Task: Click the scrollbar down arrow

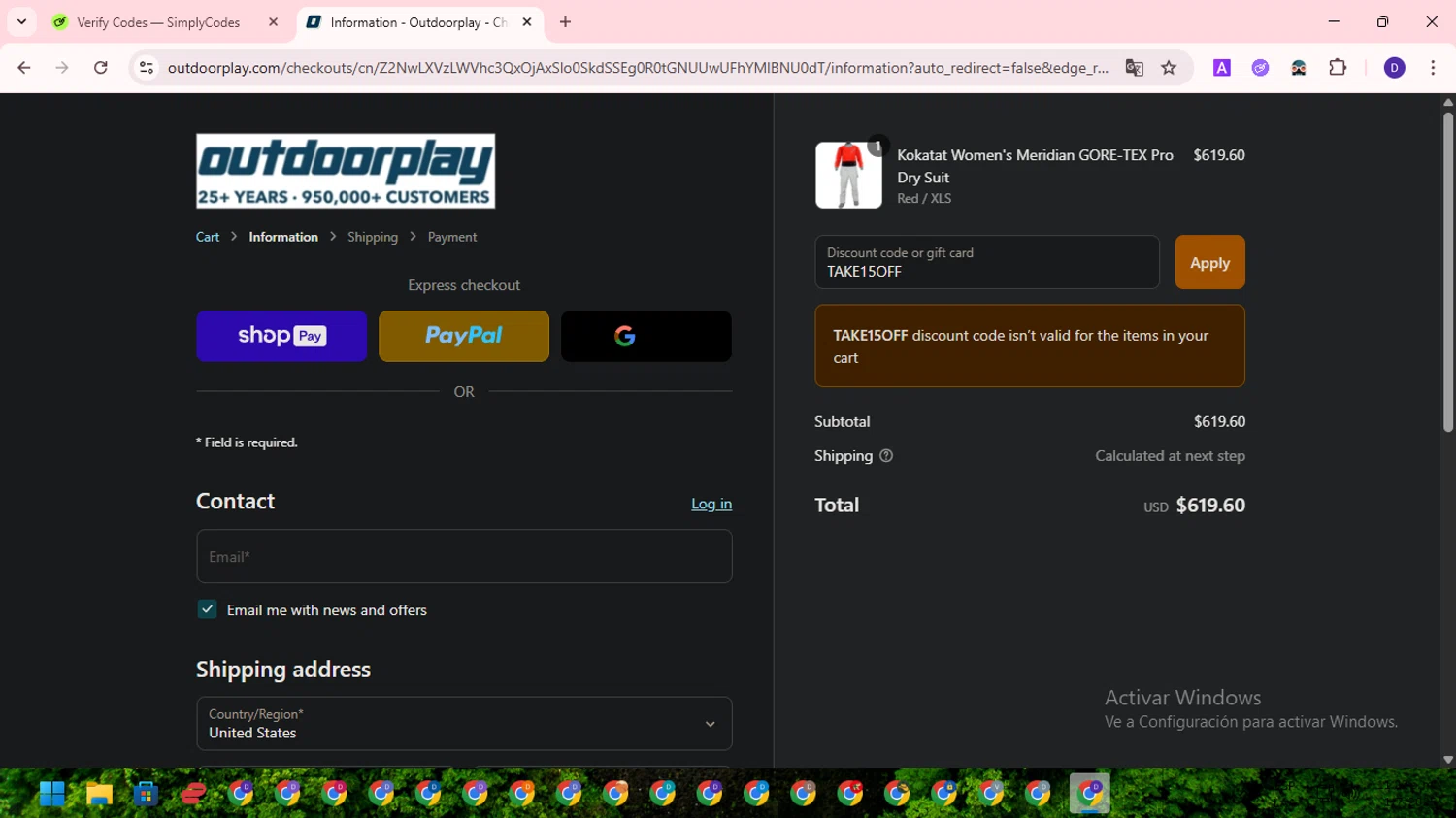Action: pos(1447,760)
